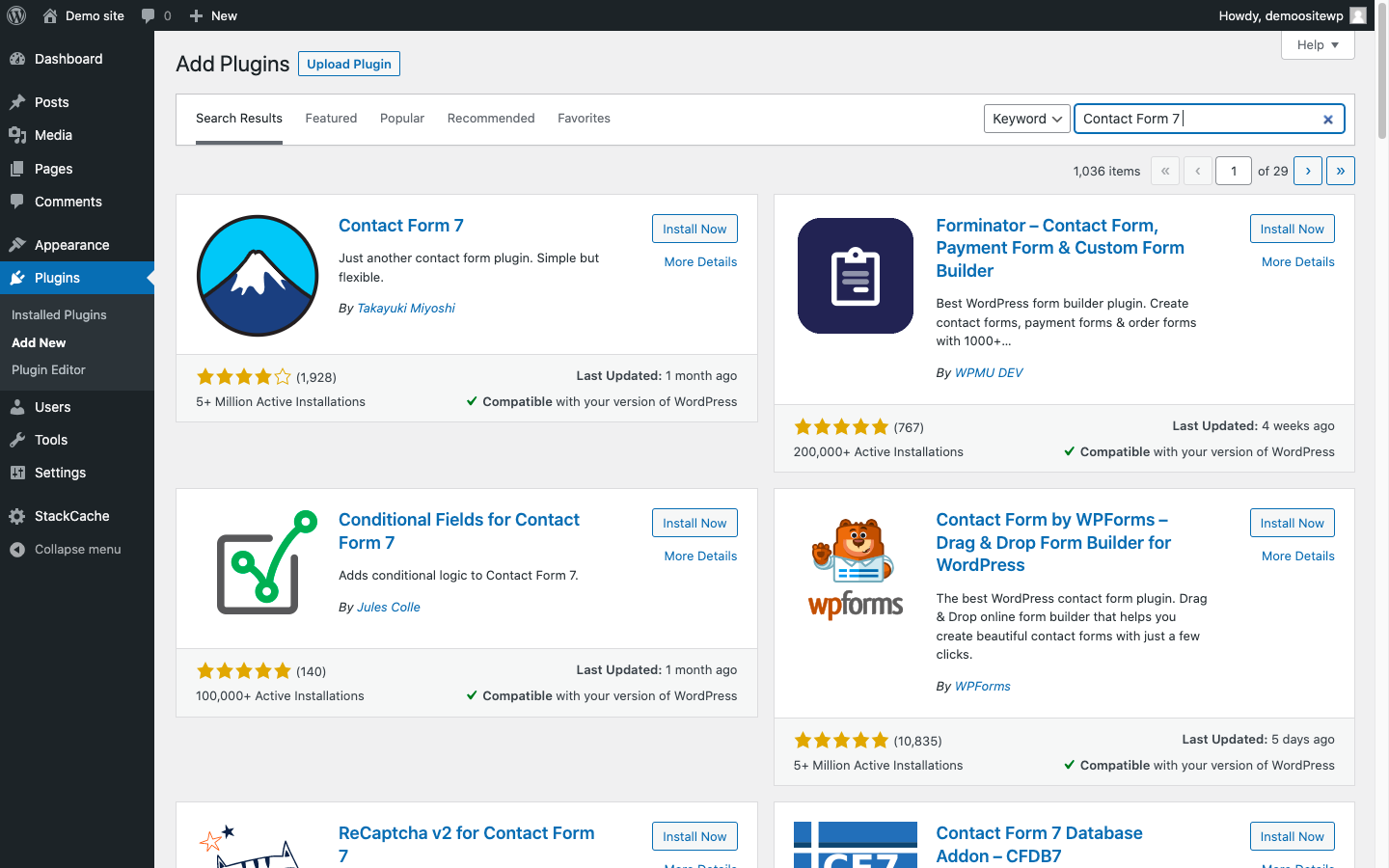Open Tools in sidebar
1389x868 pixels.
(x=77, y=440)
